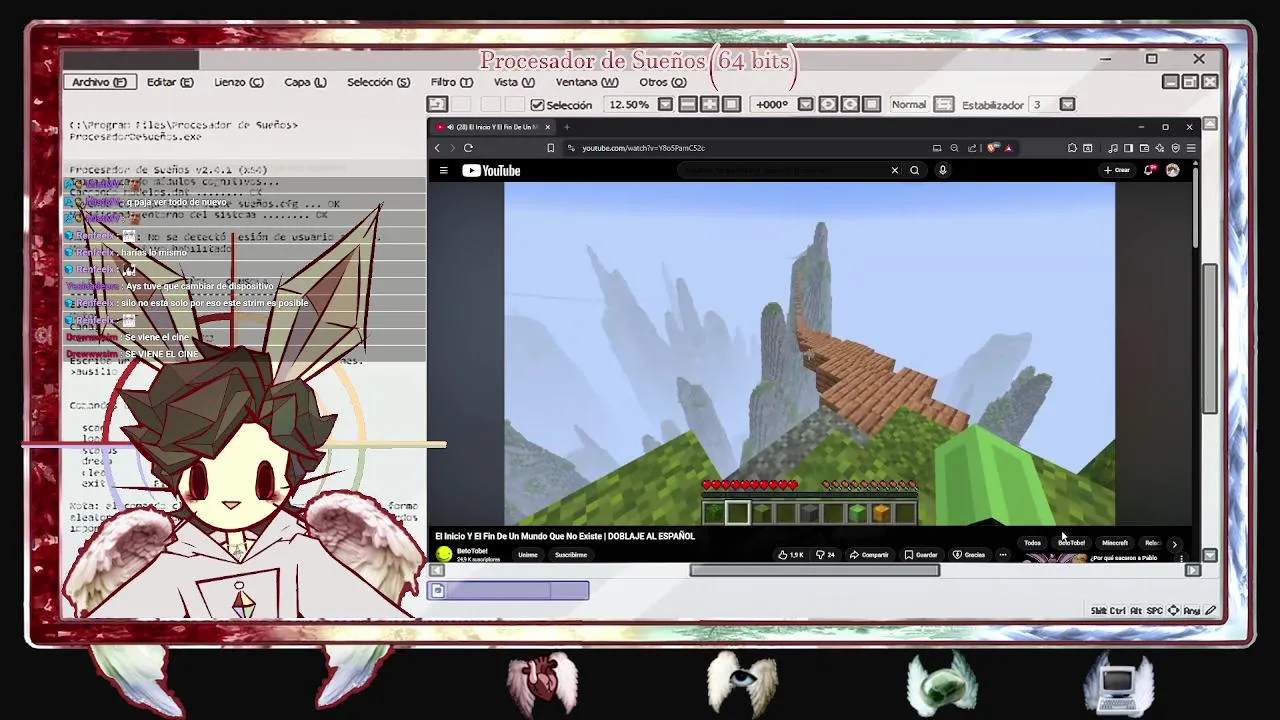
Task: Open the Ventana menu
Action: click(587, 82)
